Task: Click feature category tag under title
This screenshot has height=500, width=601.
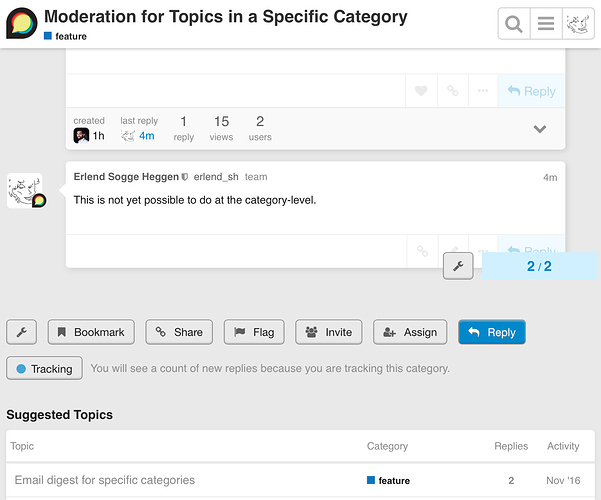Action: click(65, 36)
